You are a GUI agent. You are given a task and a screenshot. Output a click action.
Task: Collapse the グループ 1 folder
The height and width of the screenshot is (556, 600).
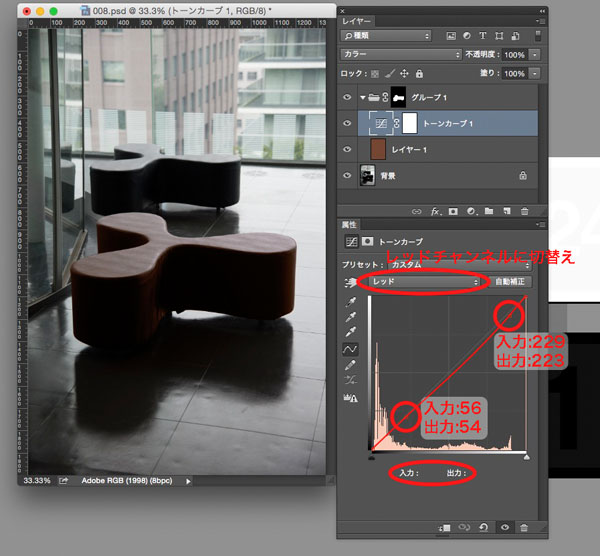362,97
